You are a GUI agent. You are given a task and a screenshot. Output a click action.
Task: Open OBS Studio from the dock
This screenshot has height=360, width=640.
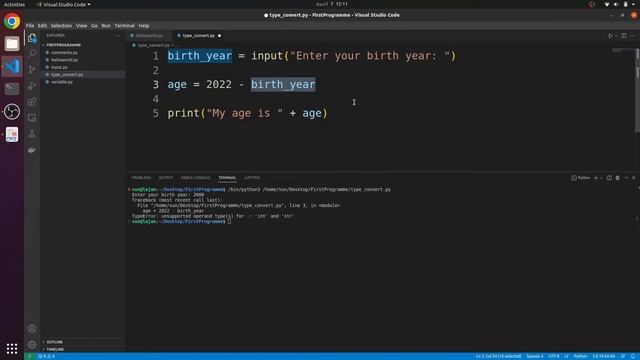pos(12,111)
